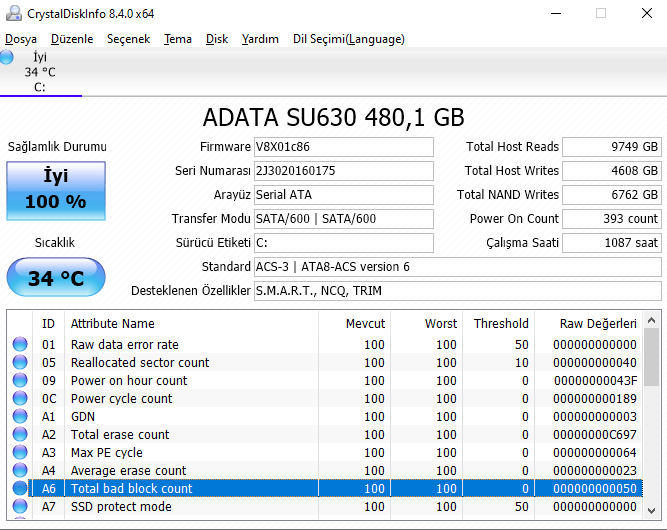Click status orb of Average erase count

[20, 470]
